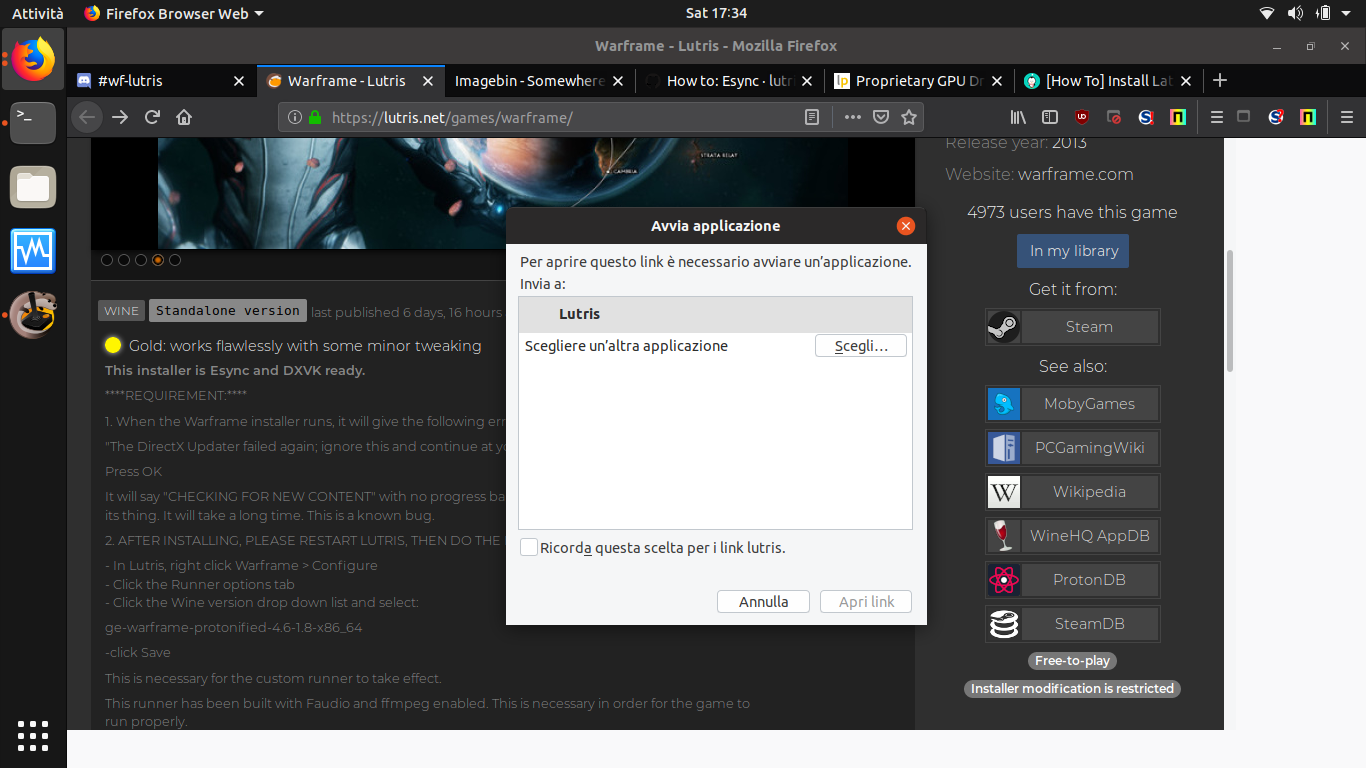Expand the Firefox Browser Web app menu
This screenshot has height=768, width=1366.
click(175, 13)
